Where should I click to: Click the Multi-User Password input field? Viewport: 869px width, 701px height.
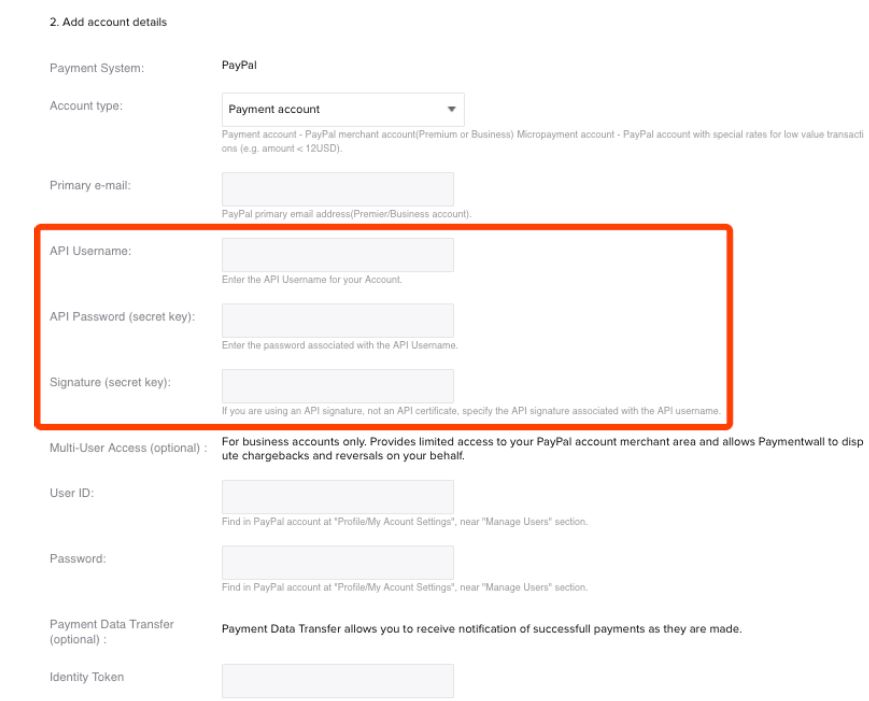[x=338, y=562]
